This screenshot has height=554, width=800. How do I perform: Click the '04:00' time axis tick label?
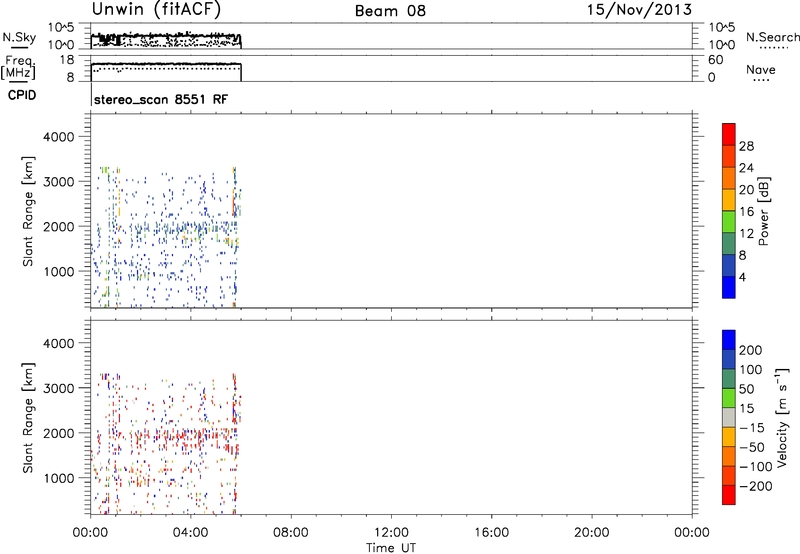190,533
